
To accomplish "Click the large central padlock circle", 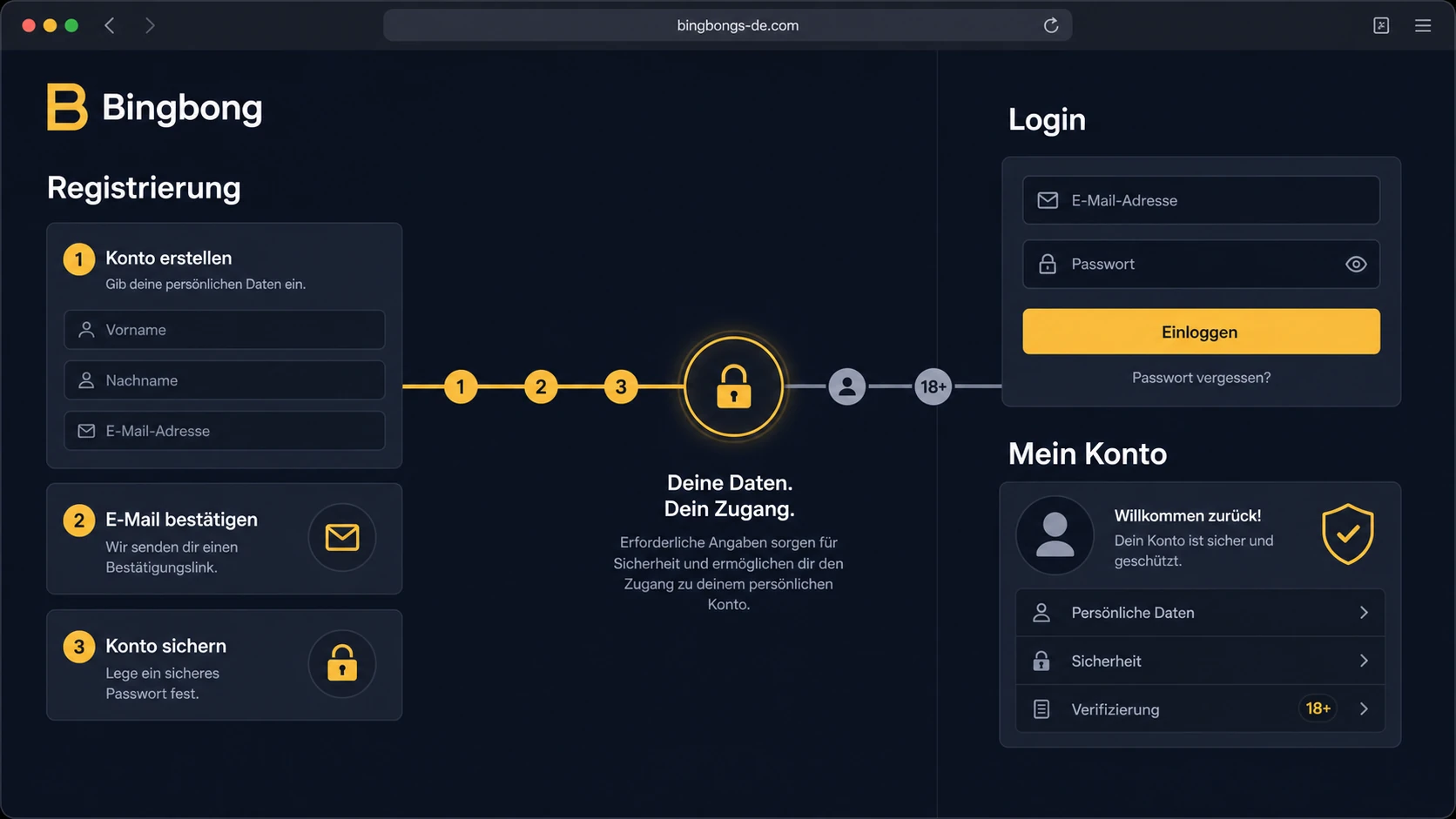I will click(734, 386).
